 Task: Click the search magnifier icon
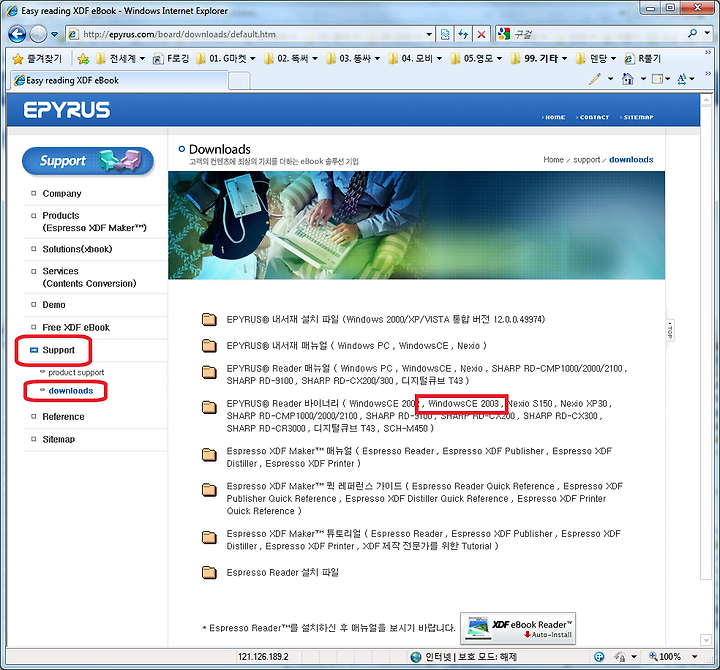click(x=692, y=34)
